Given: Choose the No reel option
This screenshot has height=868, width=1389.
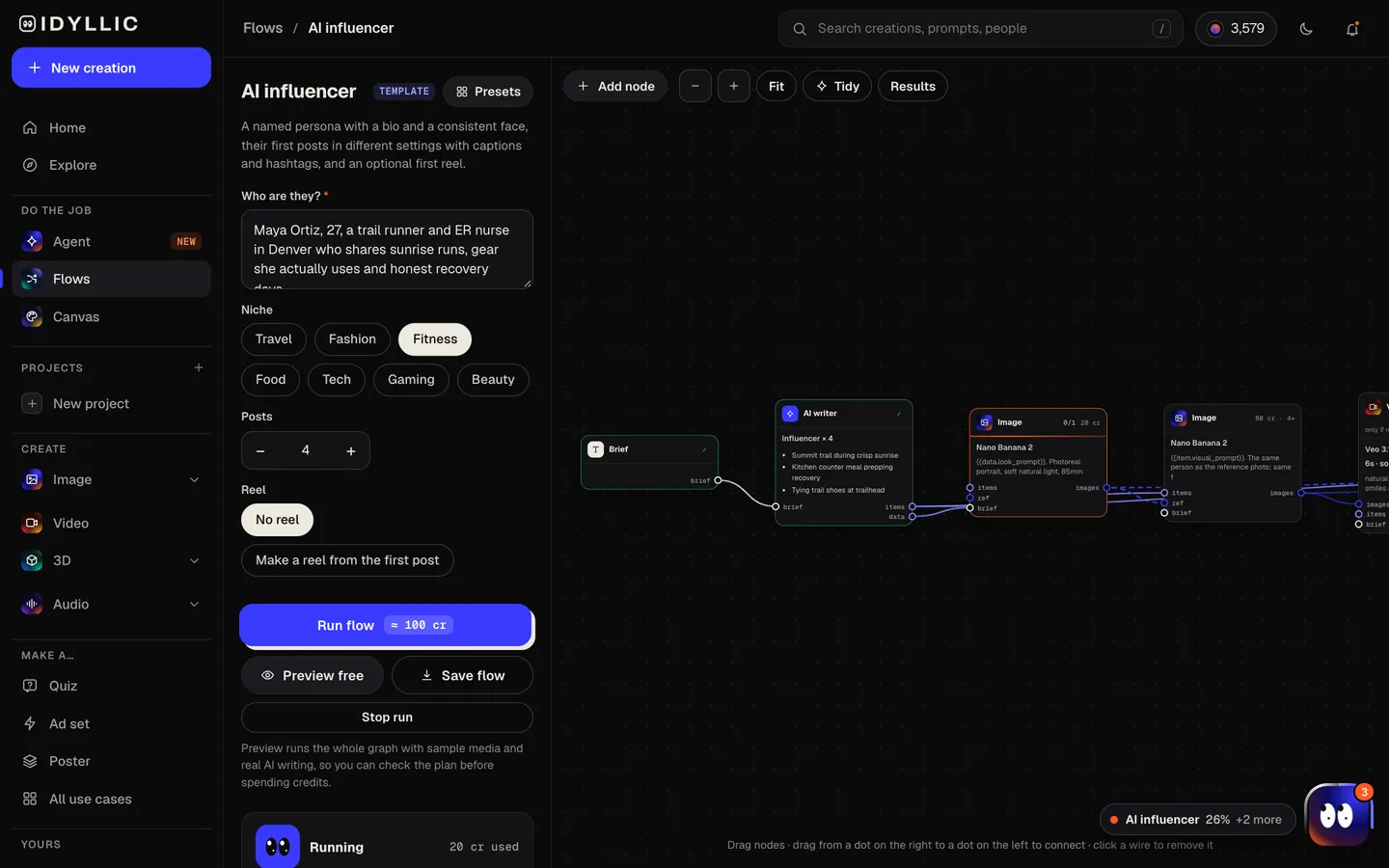Looking at the screenshot, I should tap(277, 520).
